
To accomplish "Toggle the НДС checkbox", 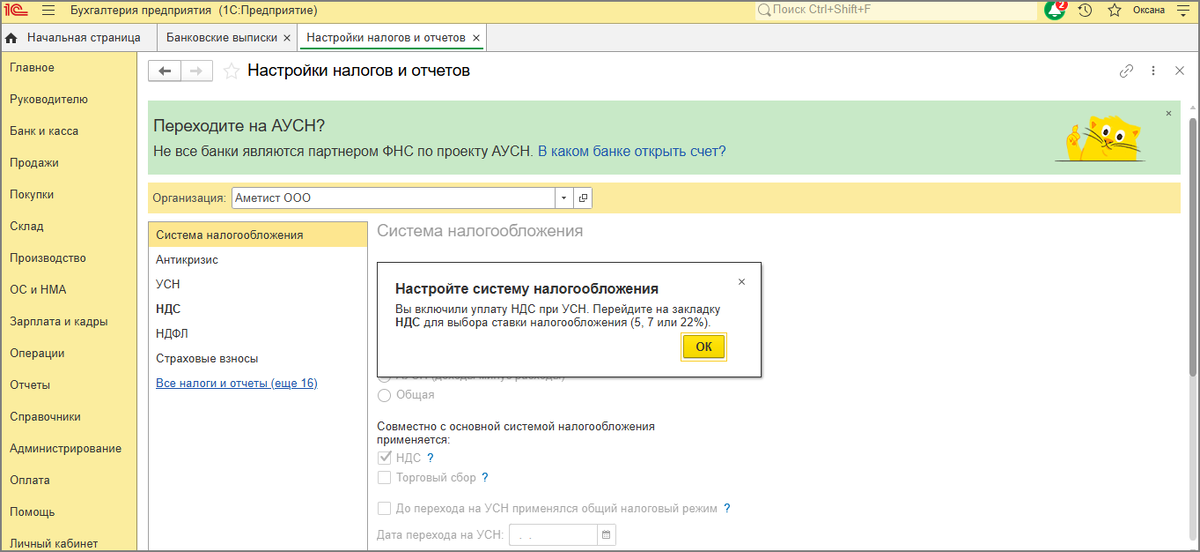I will tap(384, 457).
